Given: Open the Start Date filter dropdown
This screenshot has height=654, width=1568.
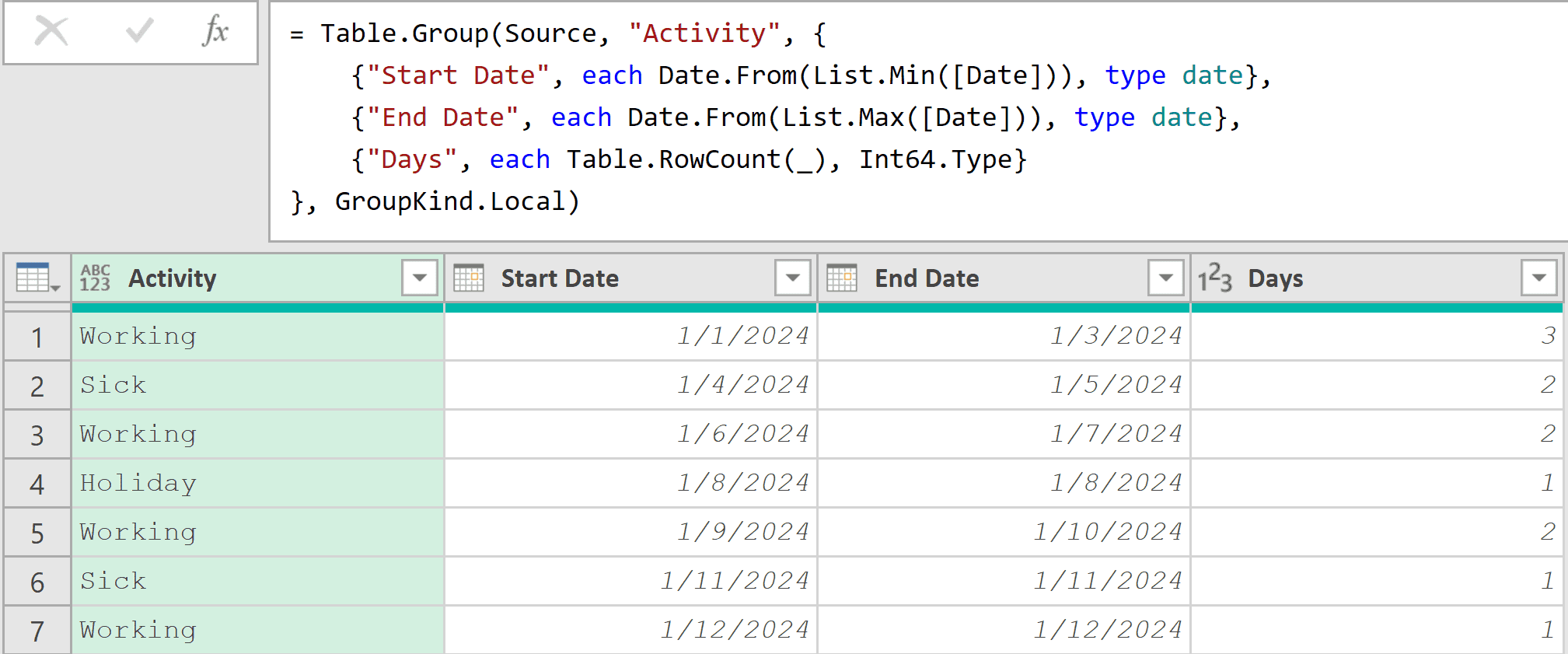Looking at the screenshot, I should (x=792, y=278).
